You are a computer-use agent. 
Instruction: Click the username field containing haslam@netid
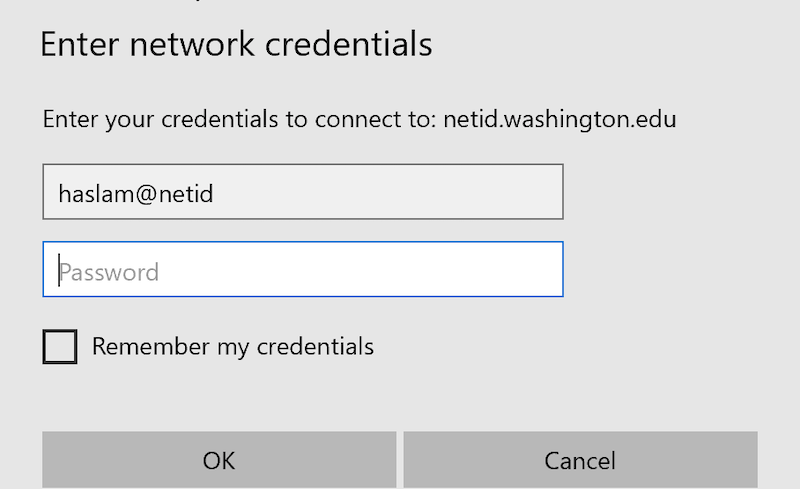303,191
